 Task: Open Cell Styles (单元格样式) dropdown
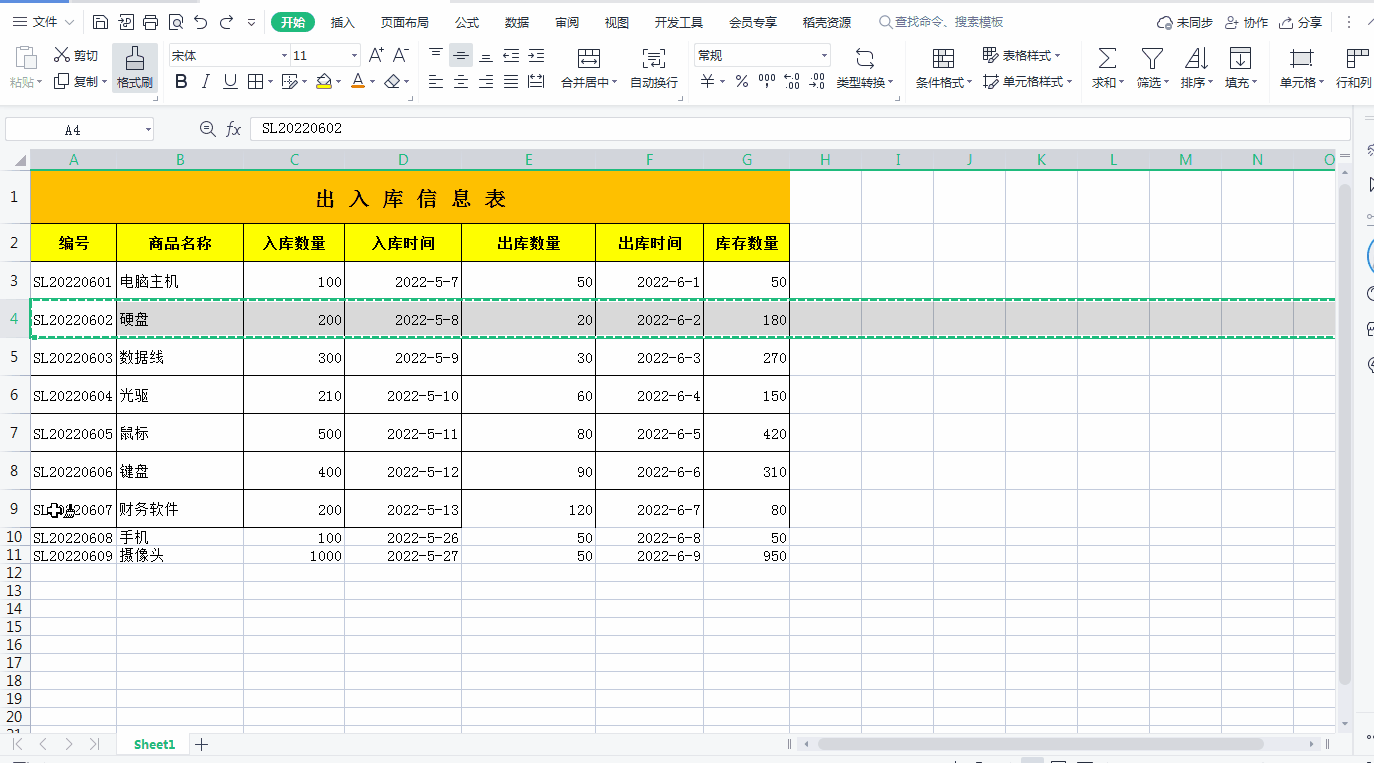(x=1028, y=82)
